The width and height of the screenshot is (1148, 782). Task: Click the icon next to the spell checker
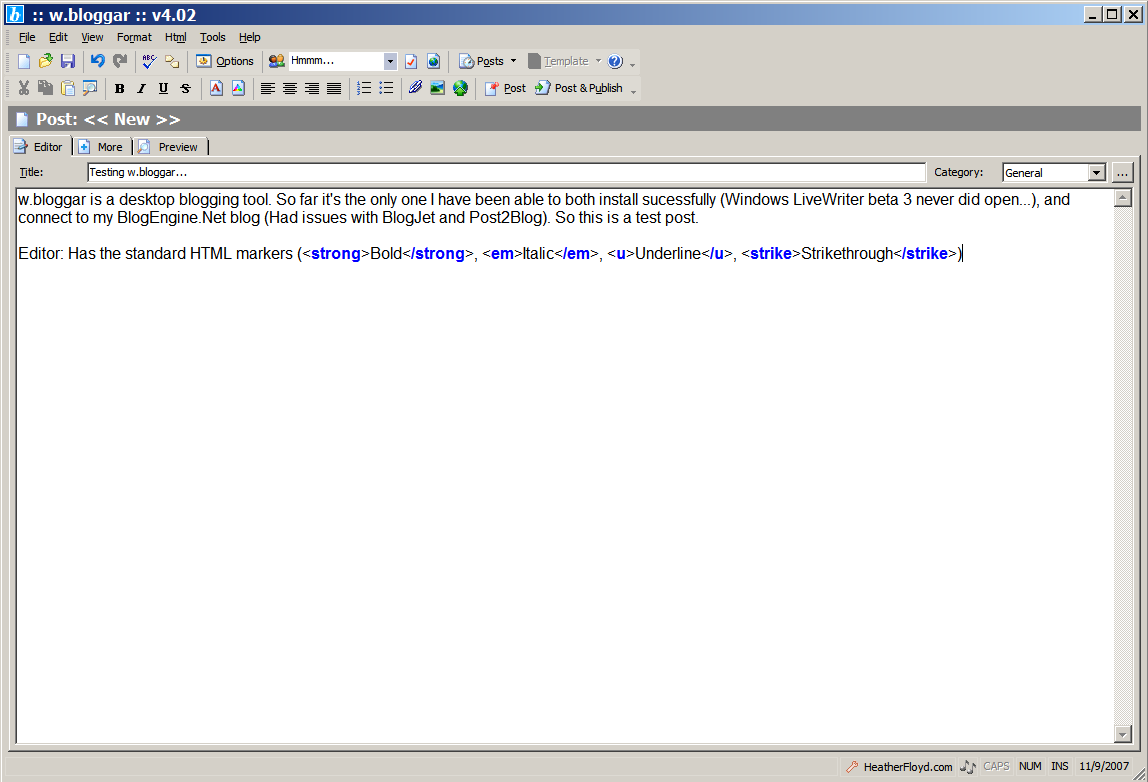coord(172,62)
